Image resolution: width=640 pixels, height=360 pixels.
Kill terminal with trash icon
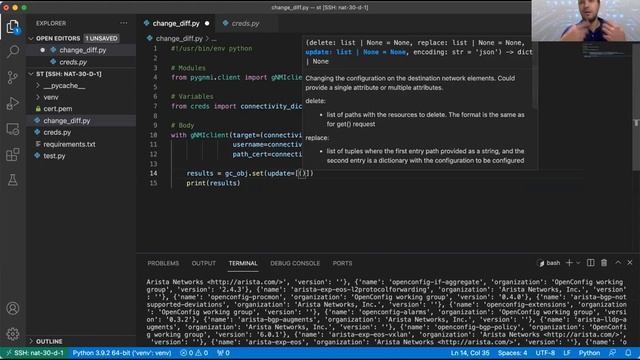(604, 263)
